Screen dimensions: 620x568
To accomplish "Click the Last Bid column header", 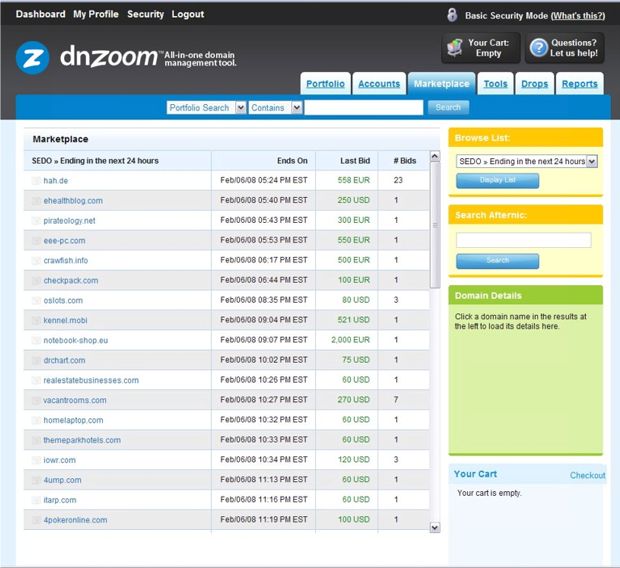I will pyautogui.click(x=355, y=161).
